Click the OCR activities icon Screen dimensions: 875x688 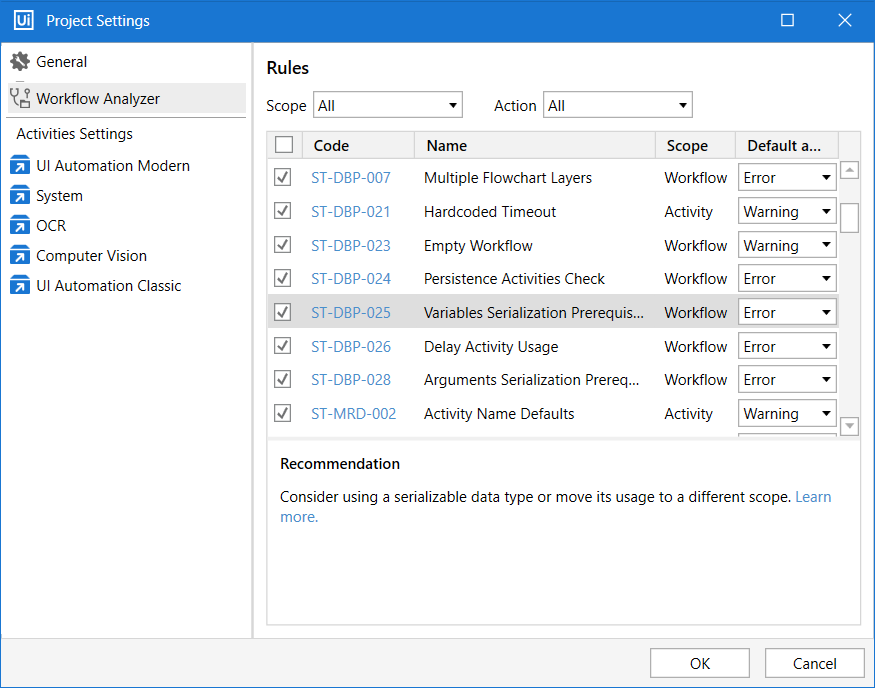(20, 226)
